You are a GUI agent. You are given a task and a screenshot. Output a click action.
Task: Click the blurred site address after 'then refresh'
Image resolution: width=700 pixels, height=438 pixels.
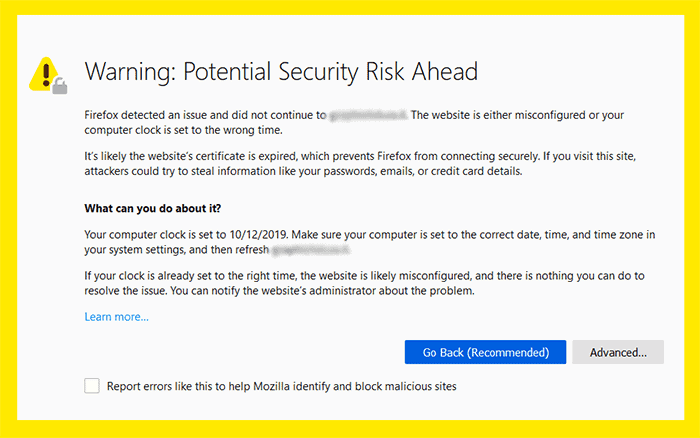(311, 250)
